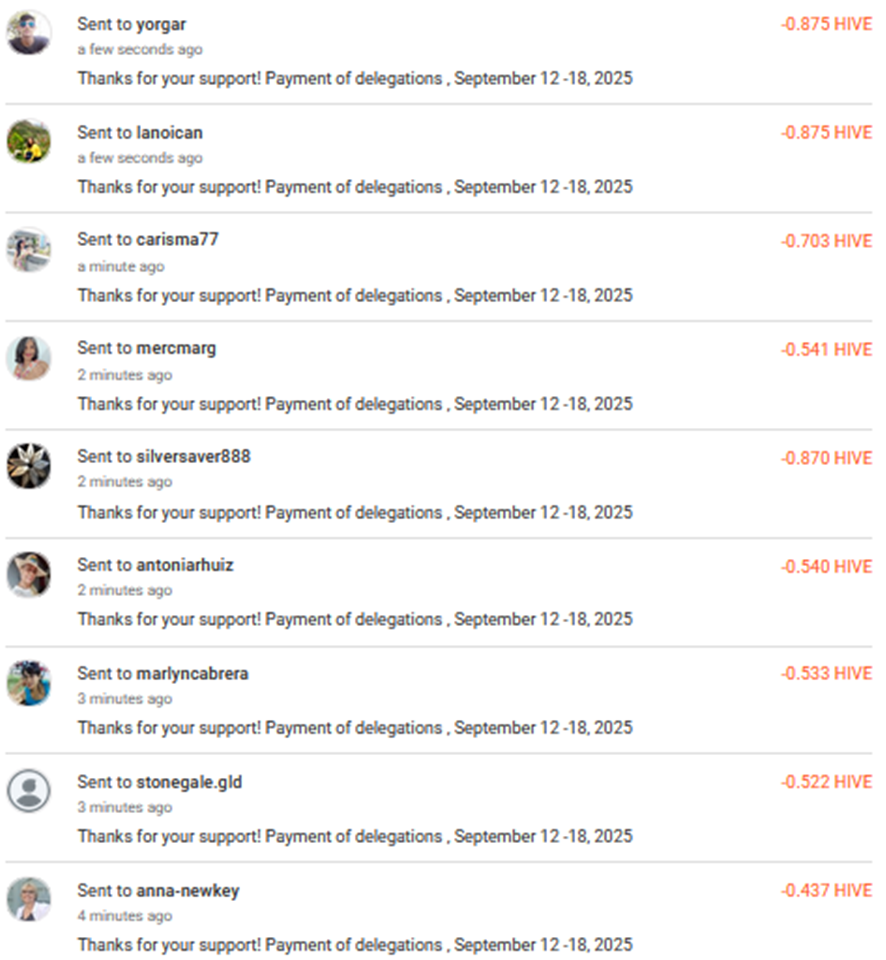Open carisma77's avatar picture

coord(28,249)
